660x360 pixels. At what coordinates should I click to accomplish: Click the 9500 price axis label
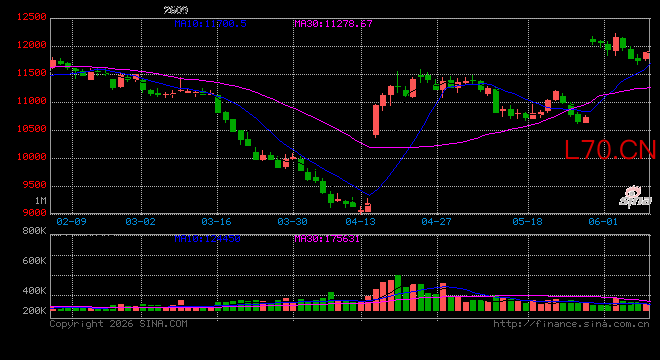35,185
